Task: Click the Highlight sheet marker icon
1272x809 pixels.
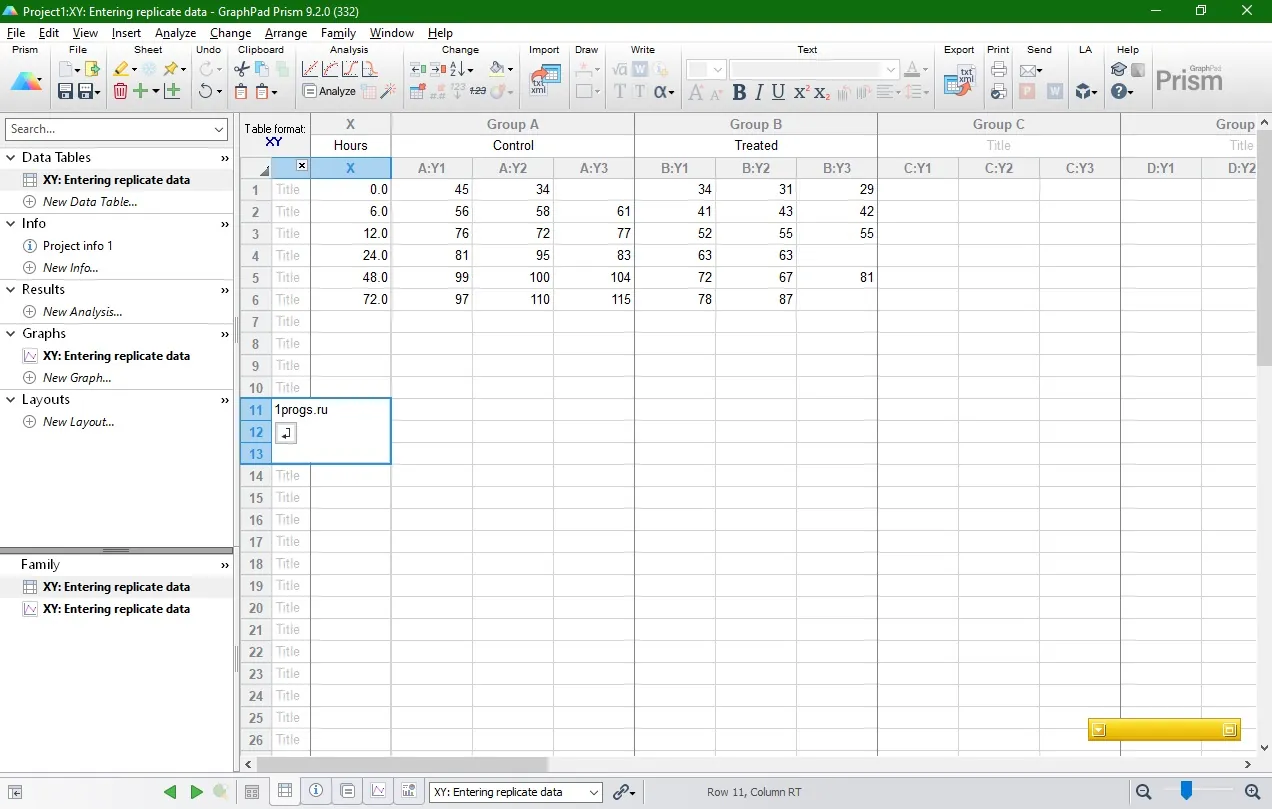Action: pos(120,69)
